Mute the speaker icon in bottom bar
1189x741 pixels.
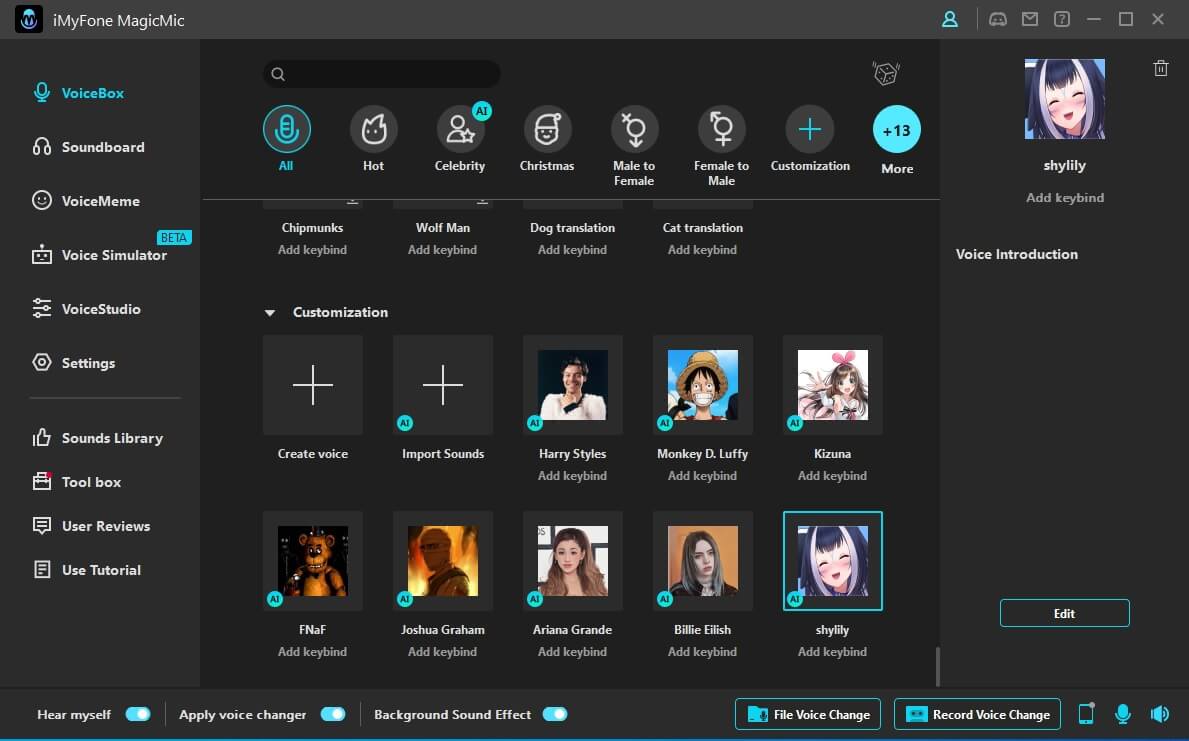pos(1159,714)
